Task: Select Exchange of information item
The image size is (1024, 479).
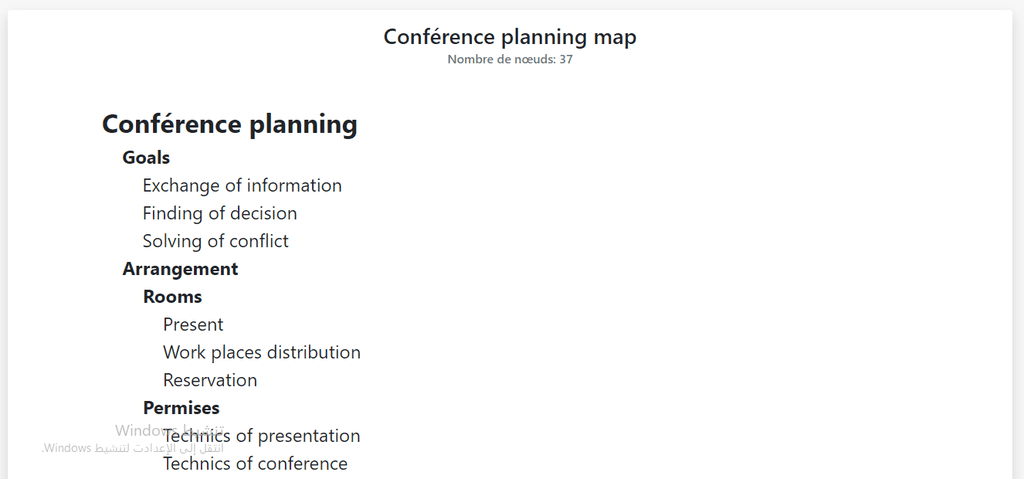Action: point(242,186)
